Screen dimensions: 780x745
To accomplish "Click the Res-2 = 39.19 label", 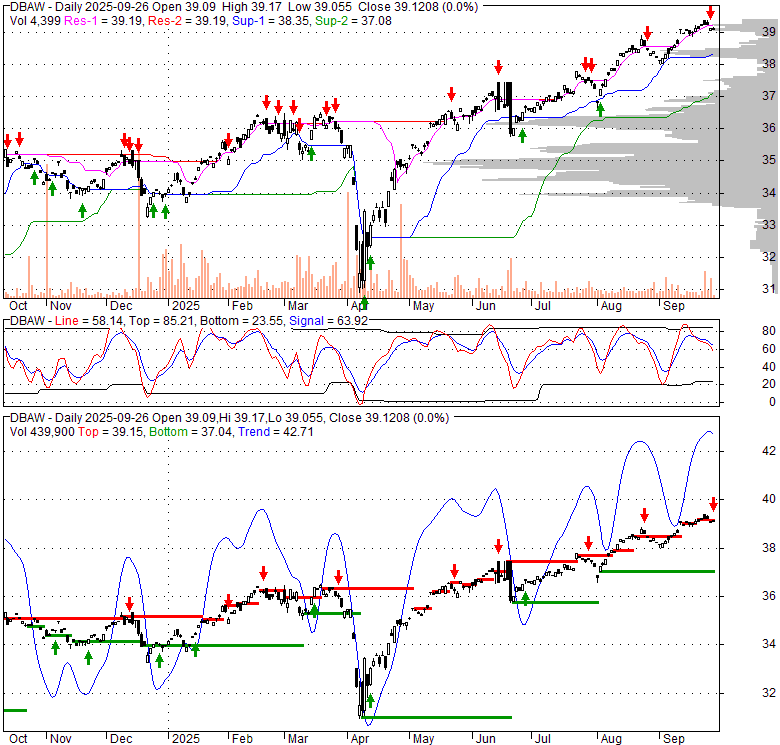I will pyautogui.click(x=188, y=21).
